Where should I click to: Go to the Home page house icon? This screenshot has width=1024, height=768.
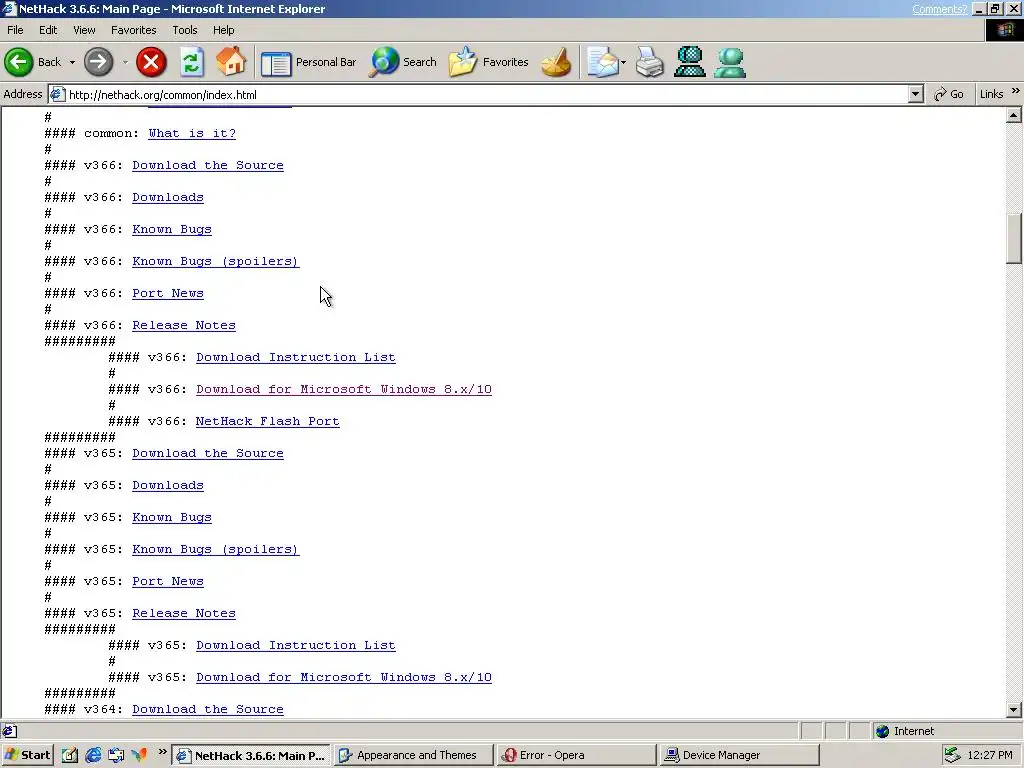click(231, 62)
